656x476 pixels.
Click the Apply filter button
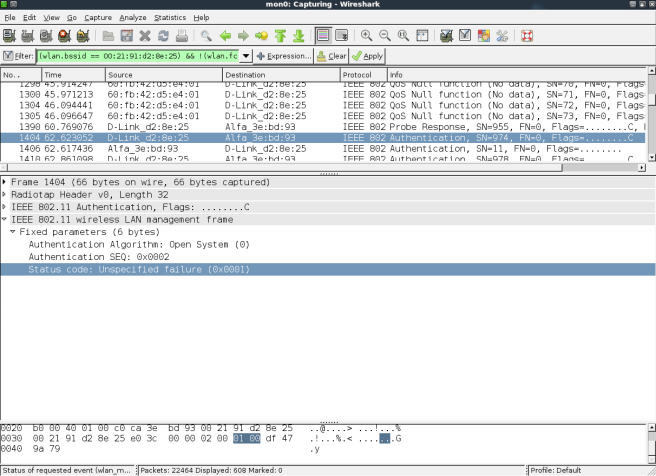tap(367, 56)
